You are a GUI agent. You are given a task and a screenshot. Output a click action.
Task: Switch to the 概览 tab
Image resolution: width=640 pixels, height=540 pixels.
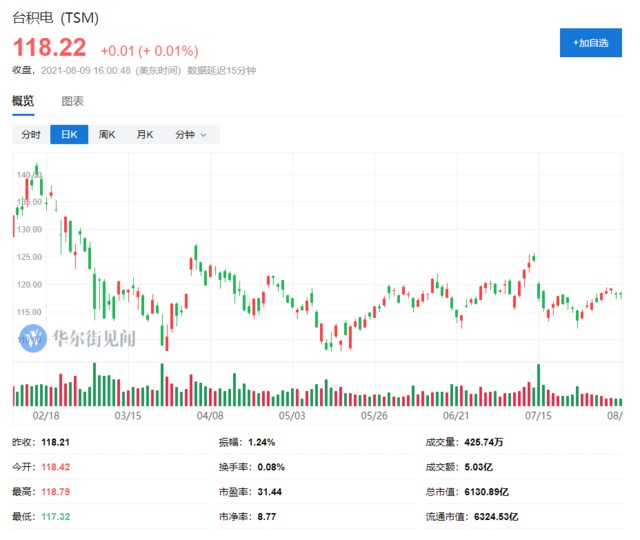click(23, 101)
